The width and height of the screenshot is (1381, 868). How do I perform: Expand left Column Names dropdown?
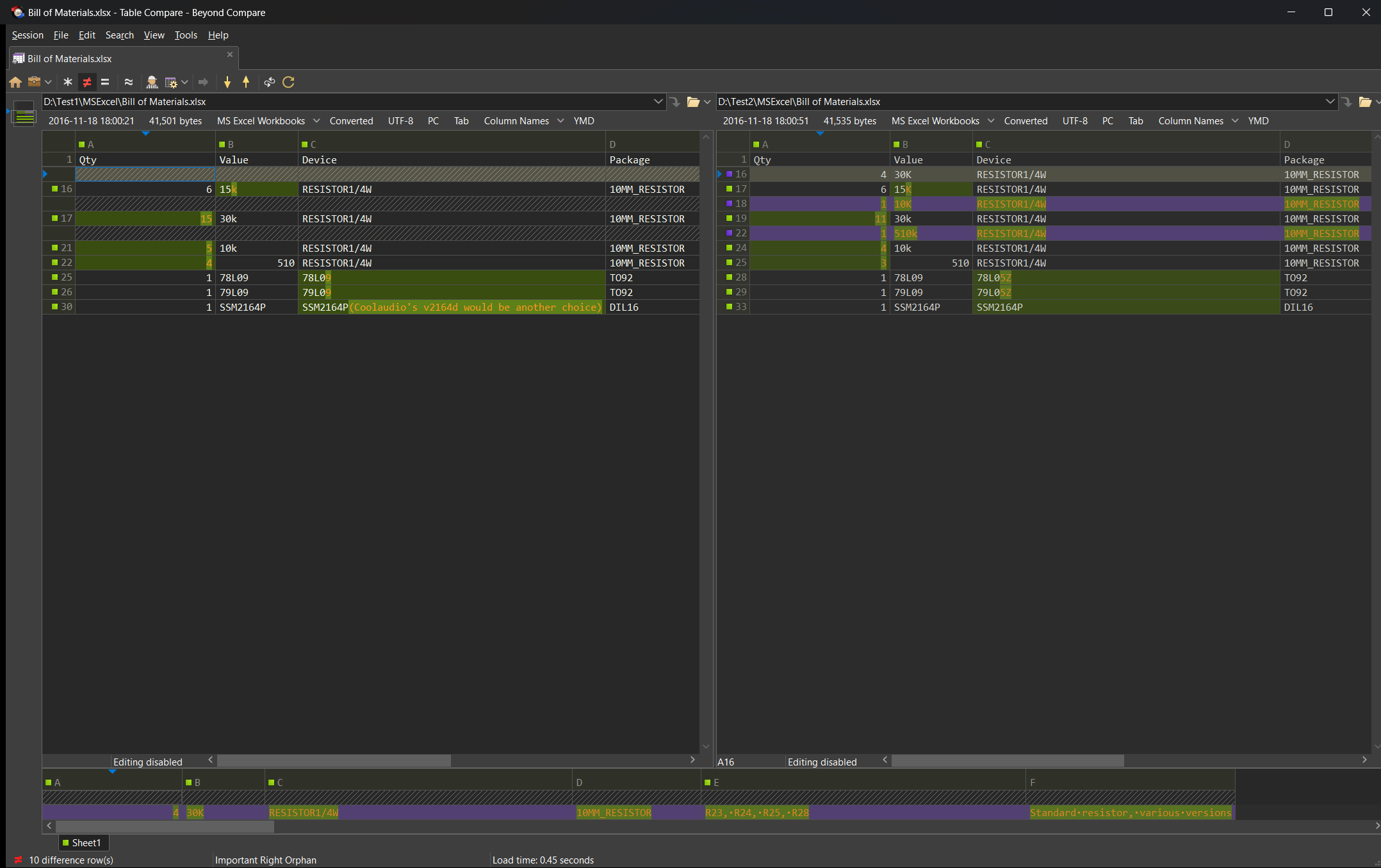coord(560,121)
